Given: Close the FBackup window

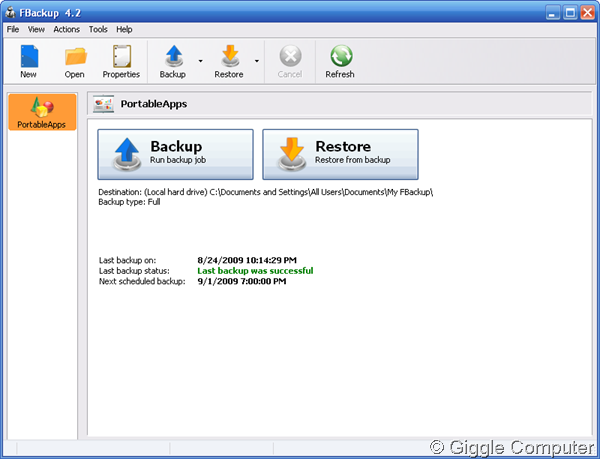Looking at the screenshot, I should (587, 13).
